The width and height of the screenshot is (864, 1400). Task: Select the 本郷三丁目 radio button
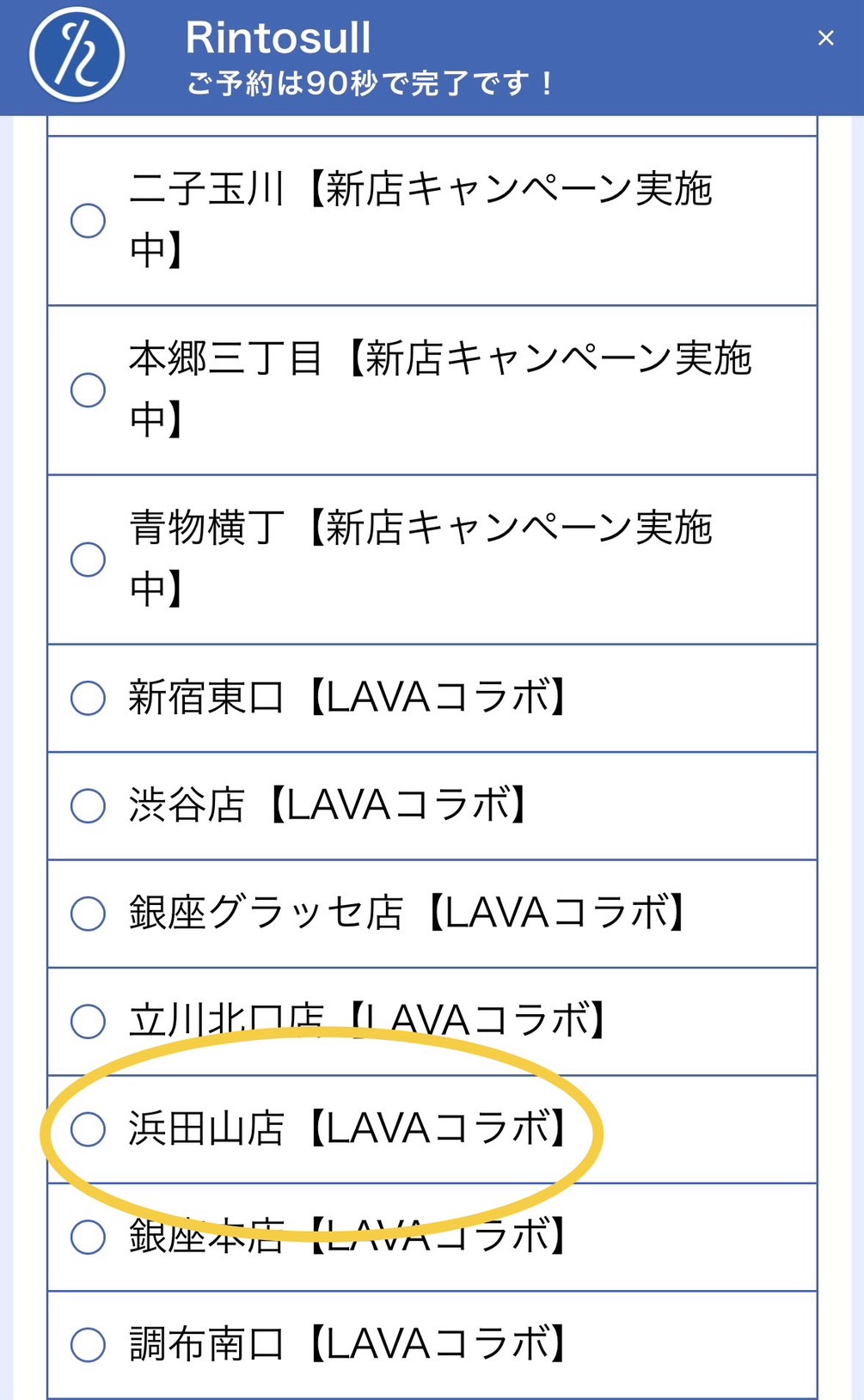pyautogui.click(x=88, y=389)
